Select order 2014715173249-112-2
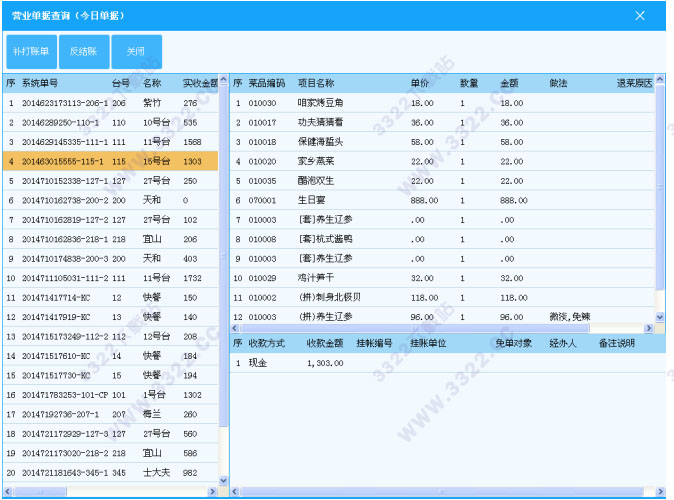This screenshot has height=500, width=674. click(x=111, y=336)
